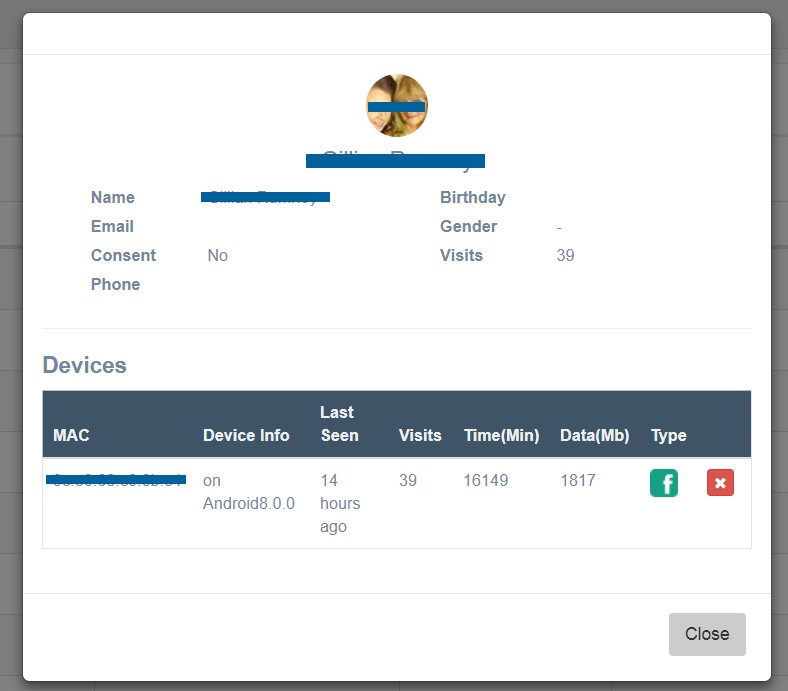Click the green Facebook type icon
The height and width of the screenshot is (691, 788).
tap(663, 483)
